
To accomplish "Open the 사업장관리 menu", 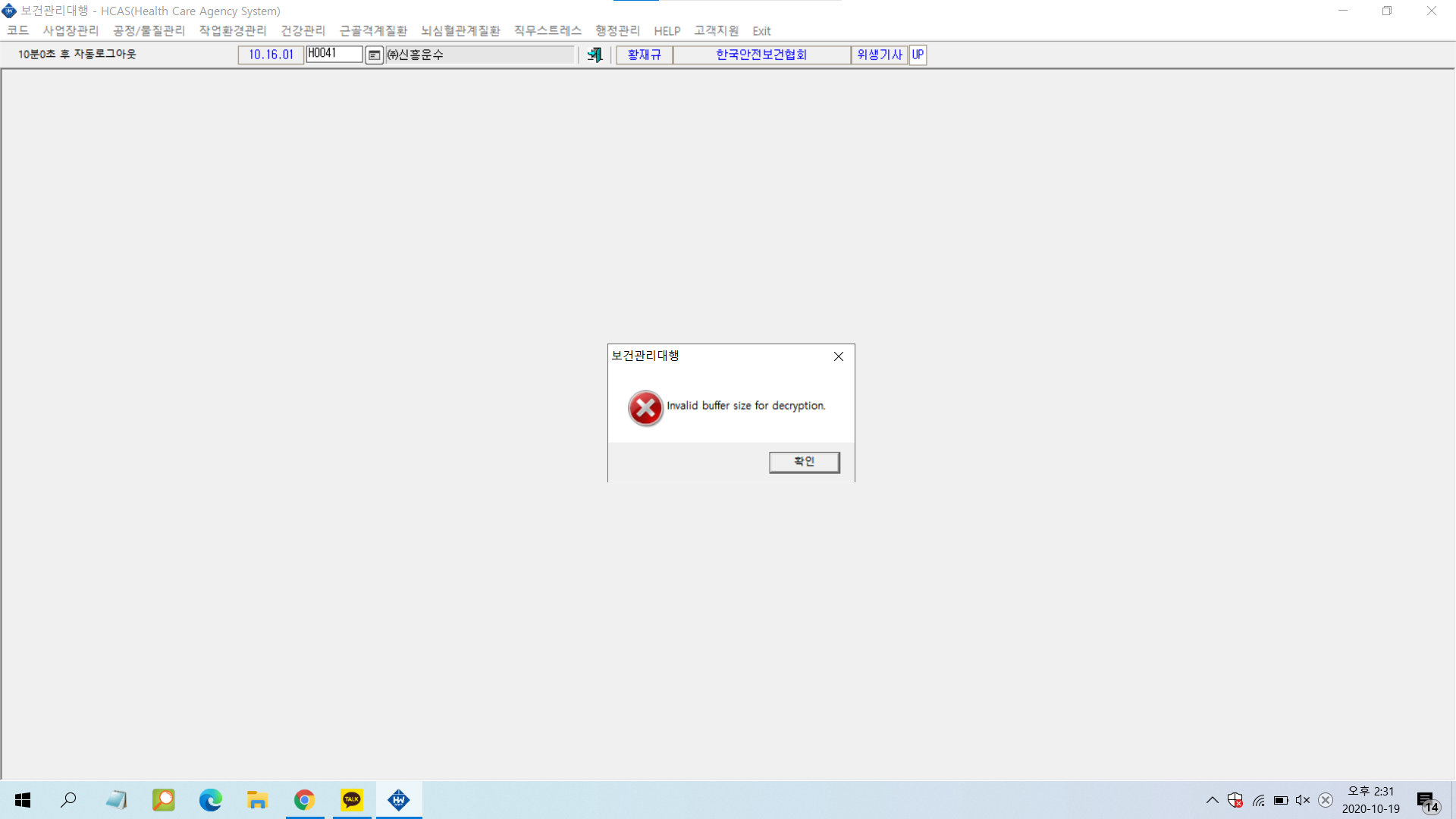I will point(71,30).
